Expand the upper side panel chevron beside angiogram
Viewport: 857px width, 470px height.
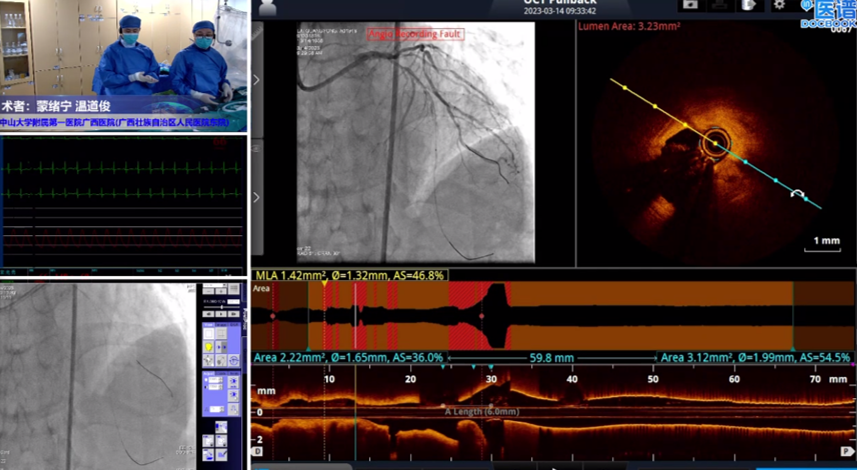tap(257, 80)
